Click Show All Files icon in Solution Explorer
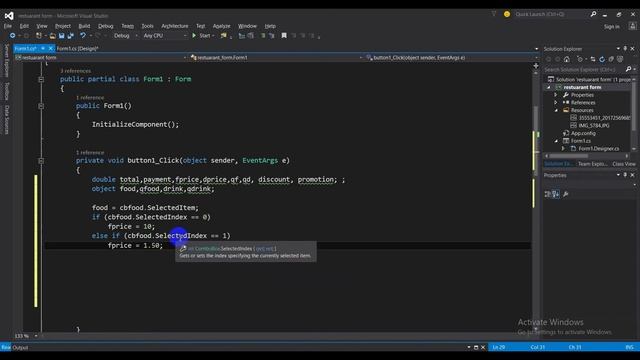This screenshot has width=640, height=360. point(620,60)
